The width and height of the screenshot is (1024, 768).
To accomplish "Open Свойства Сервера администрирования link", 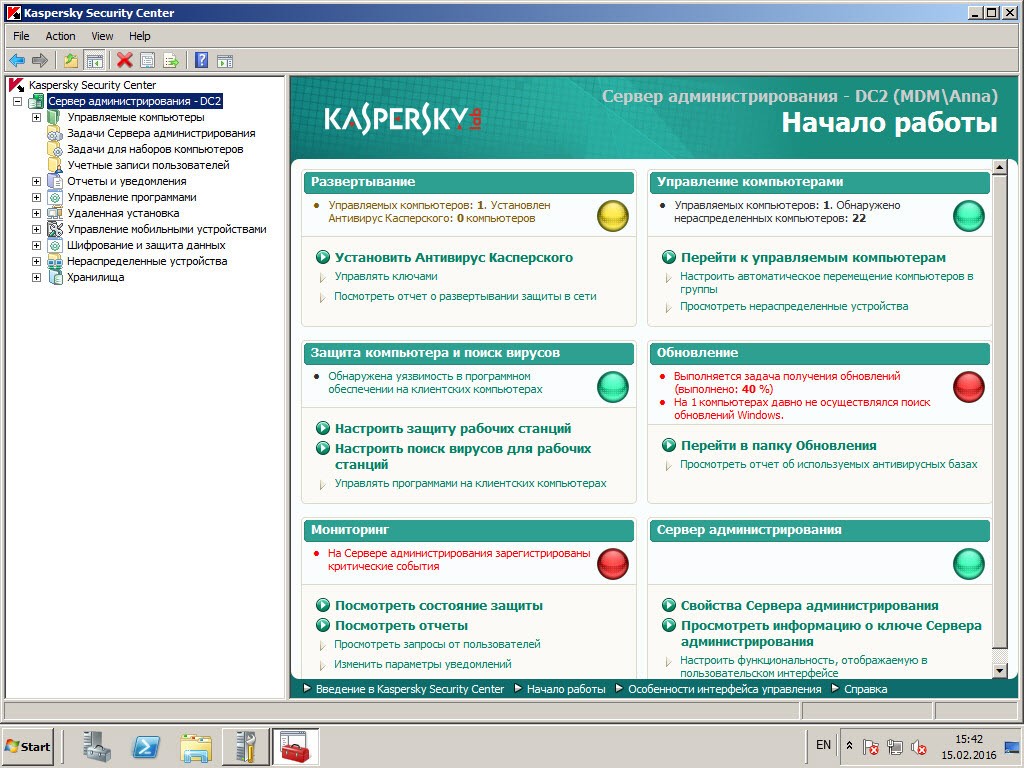I will click(x=810, y=605).
